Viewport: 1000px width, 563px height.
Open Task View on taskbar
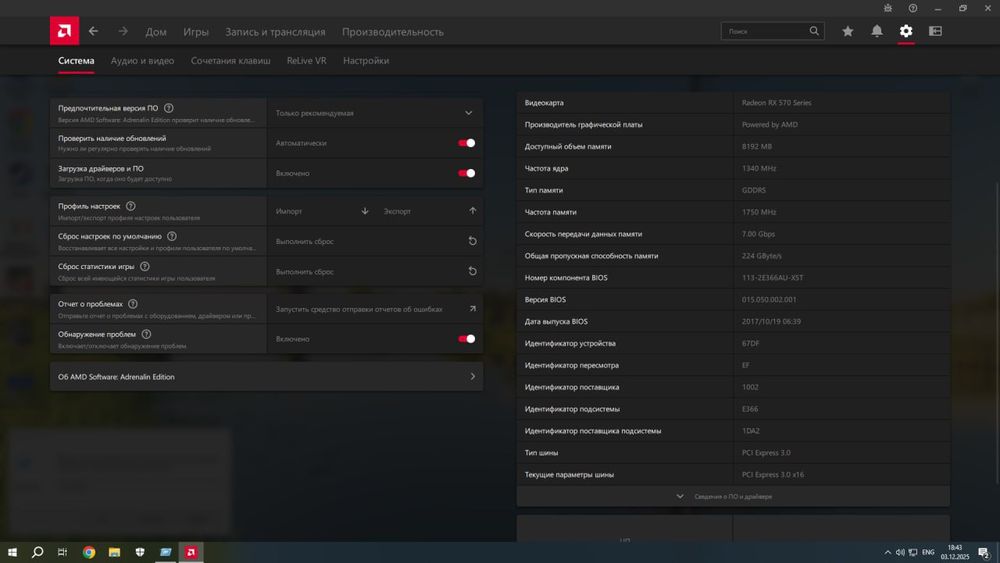pos(62,552)
